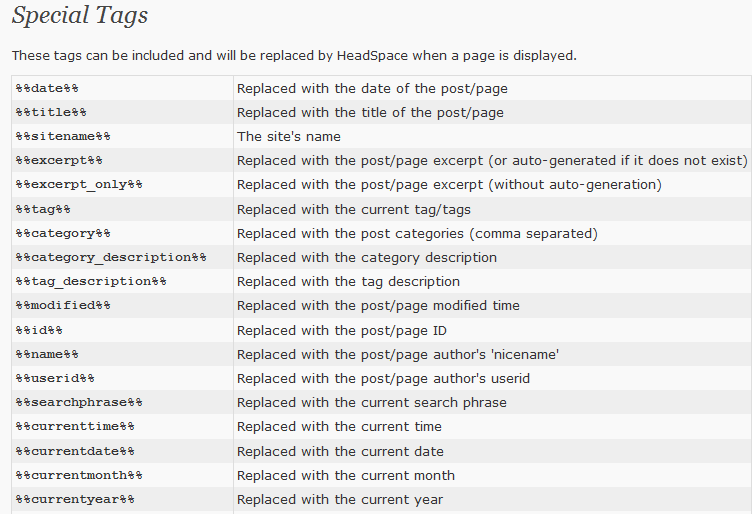Click the %%userid%% tag
This screenshot has width=752, height=514.
coord(55,378)
